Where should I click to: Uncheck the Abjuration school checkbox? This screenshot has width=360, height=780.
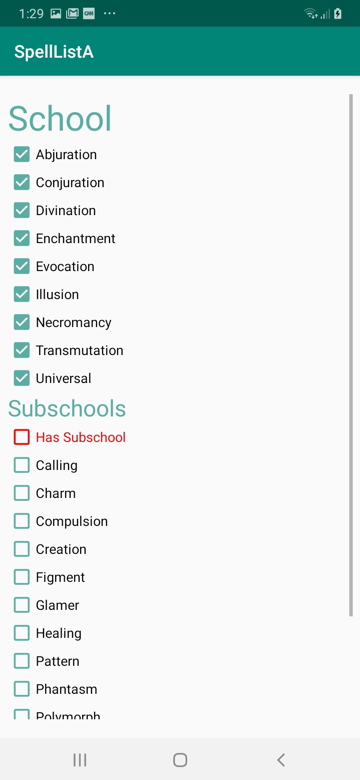22,155
